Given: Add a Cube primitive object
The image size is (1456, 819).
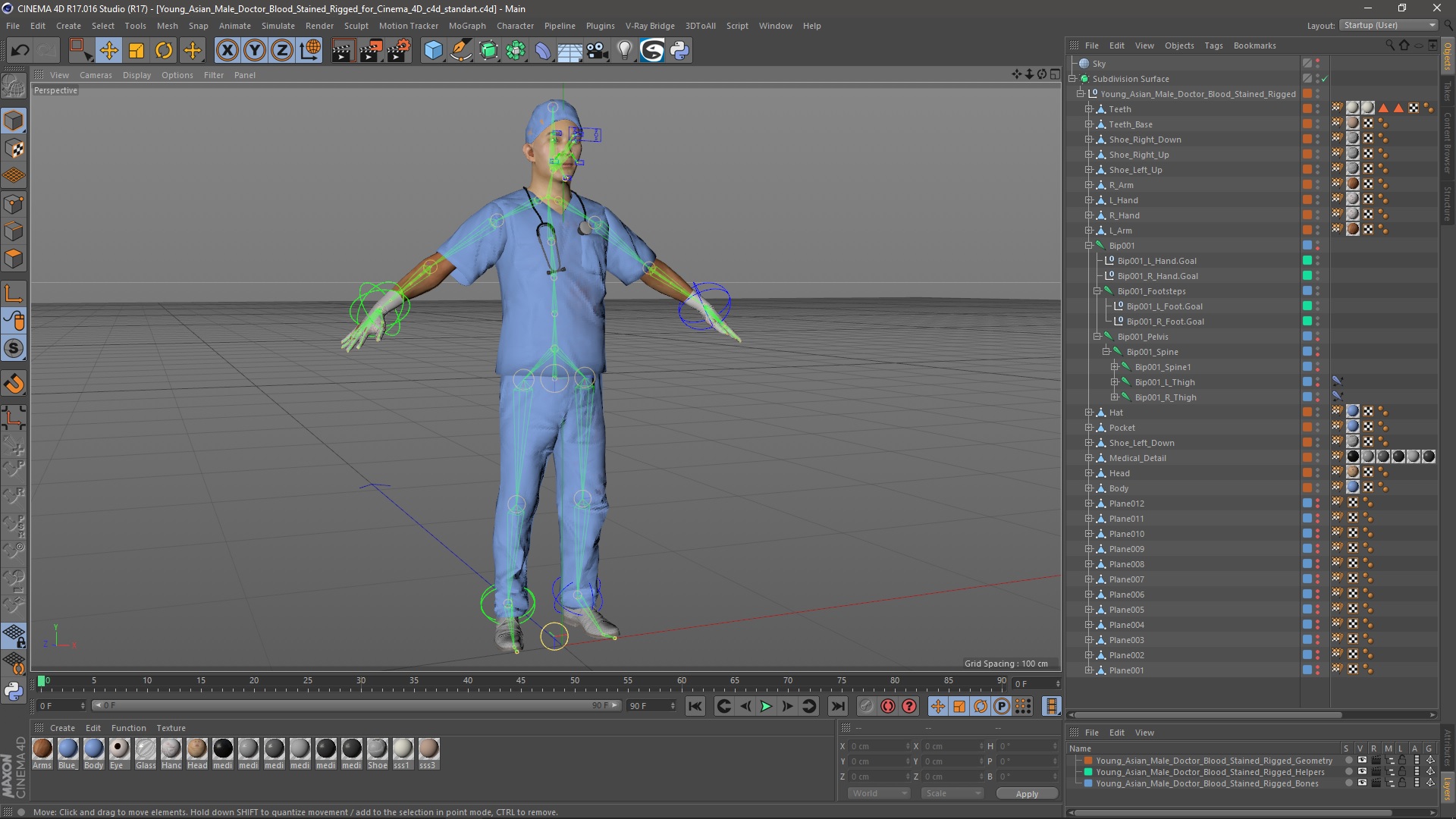Looking at the screenshot, I should pyautogui.click(x=433, y=51).
